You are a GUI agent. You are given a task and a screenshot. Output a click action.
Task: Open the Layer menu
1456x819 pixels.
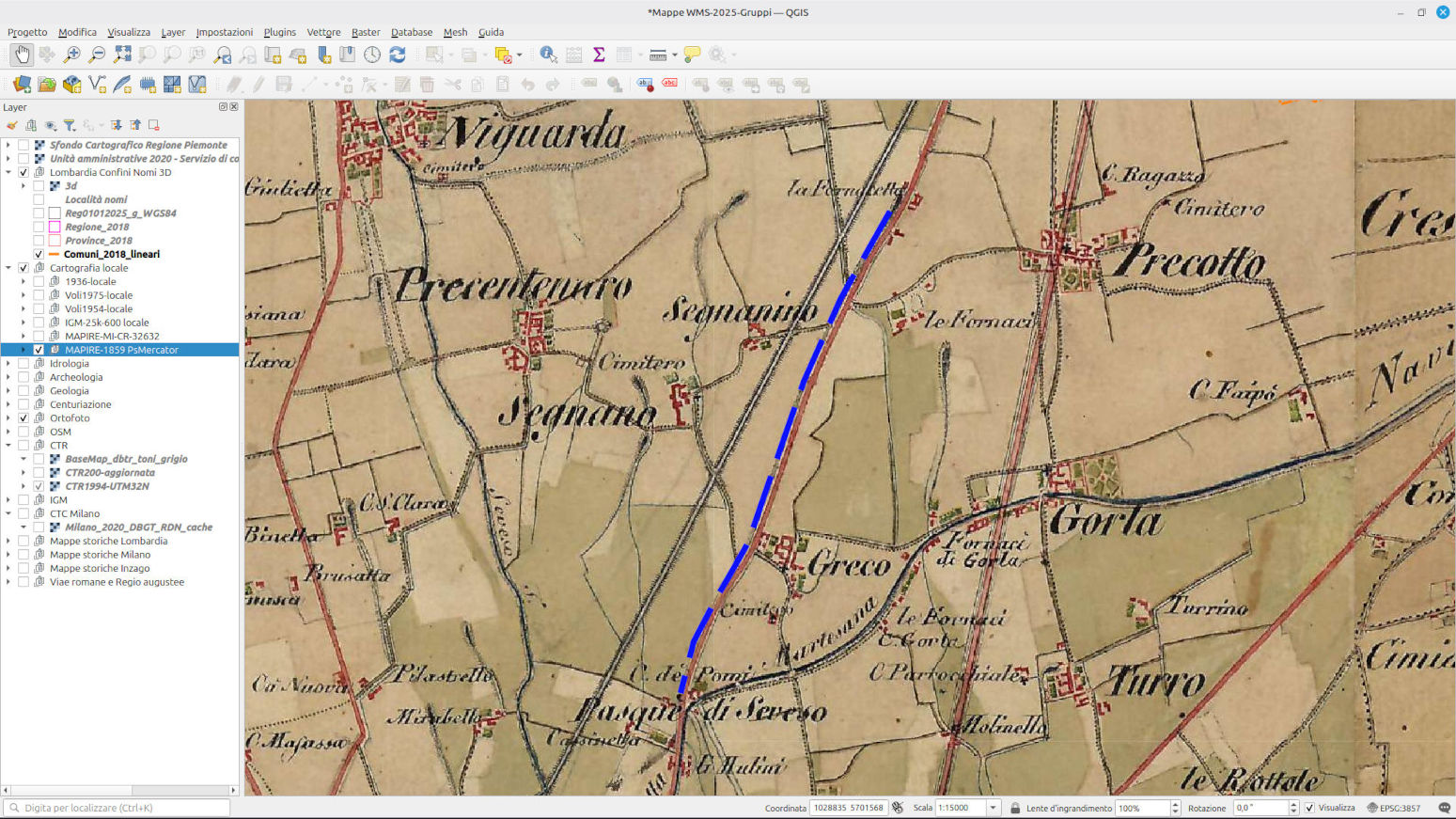point(173,32)
